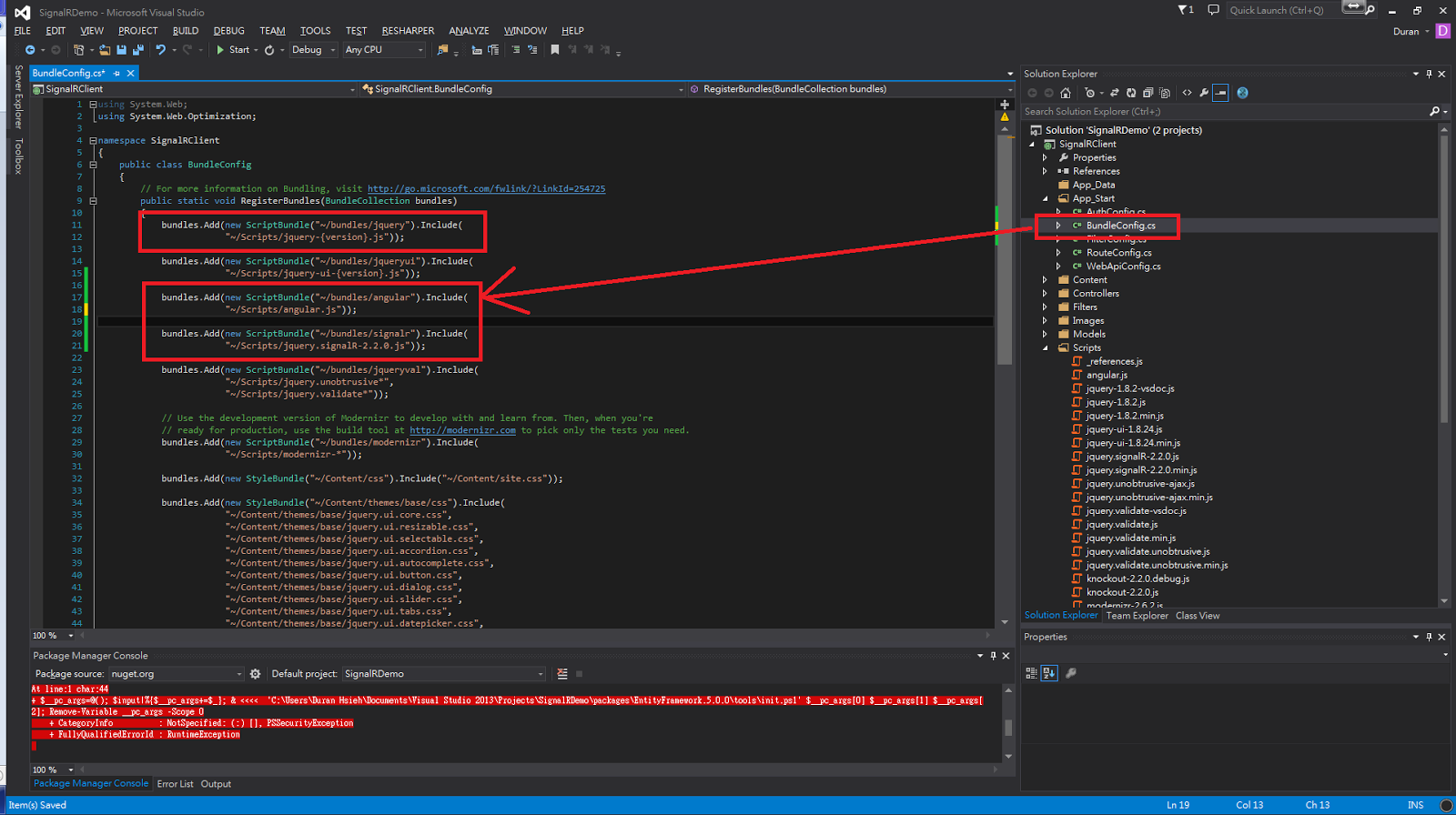Screen dimensions: 1456x815
Task: Toggle auto-hide pin on Solution Explorer
Action: (1429, 74)
